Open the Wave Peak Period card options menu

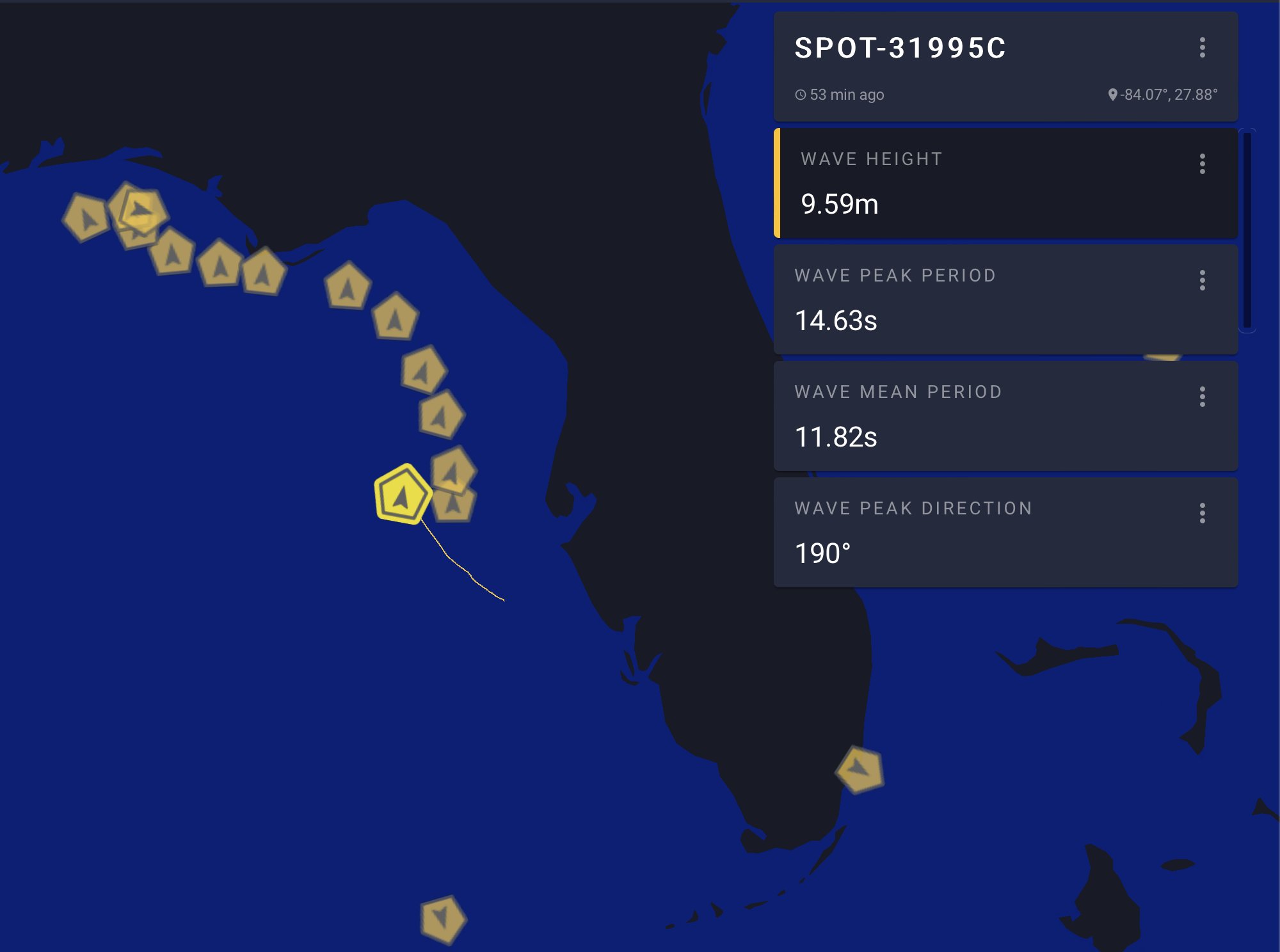click(1202, 280)
